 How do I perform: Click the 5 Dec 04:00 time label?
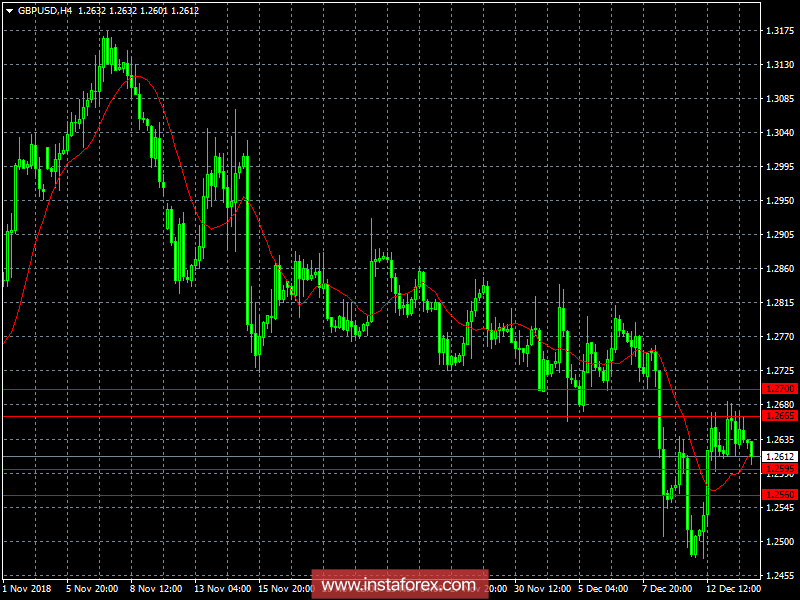pos(604,588)
